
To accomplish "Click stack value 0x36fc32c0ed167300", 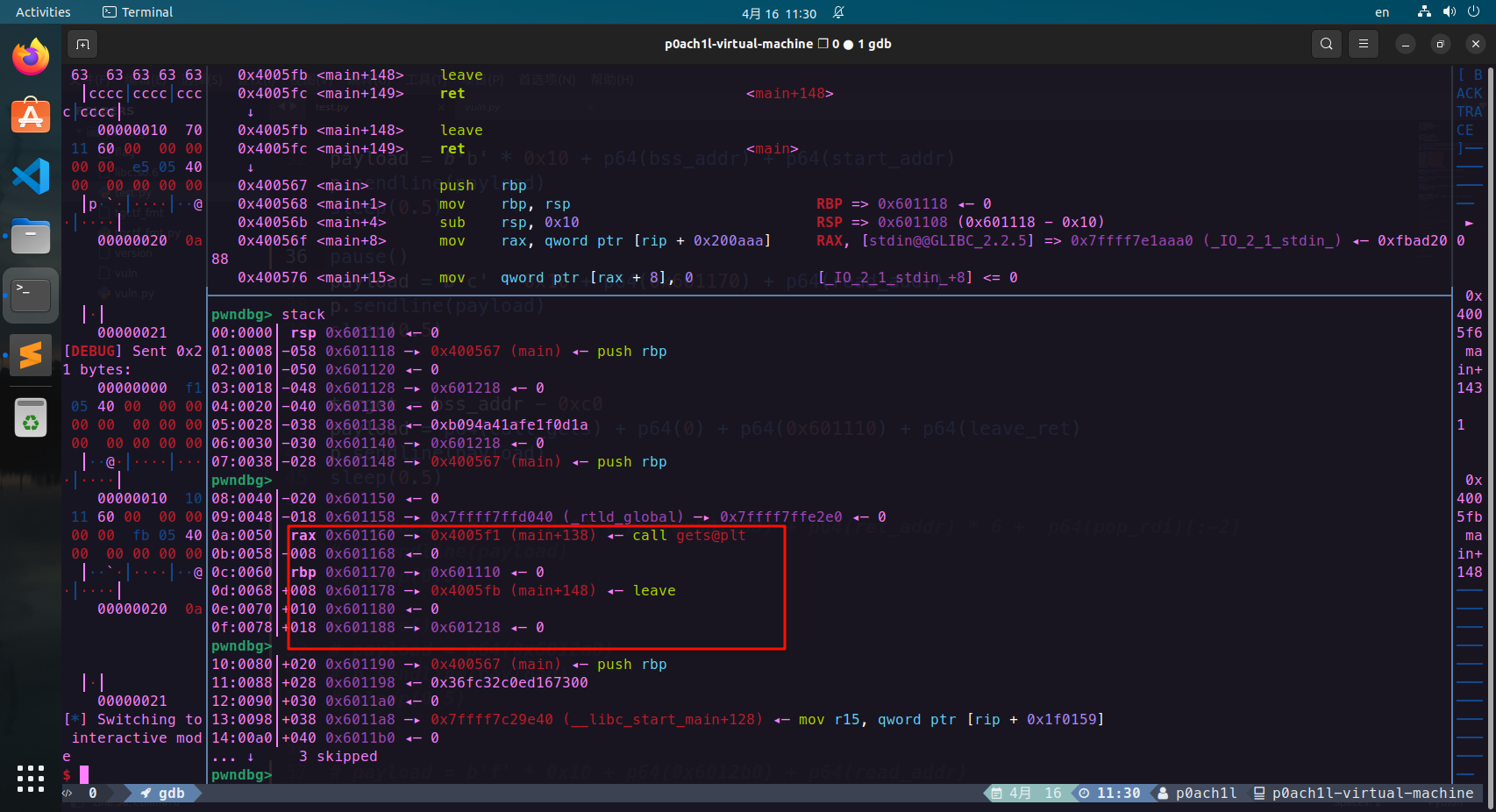I will 509,682.
